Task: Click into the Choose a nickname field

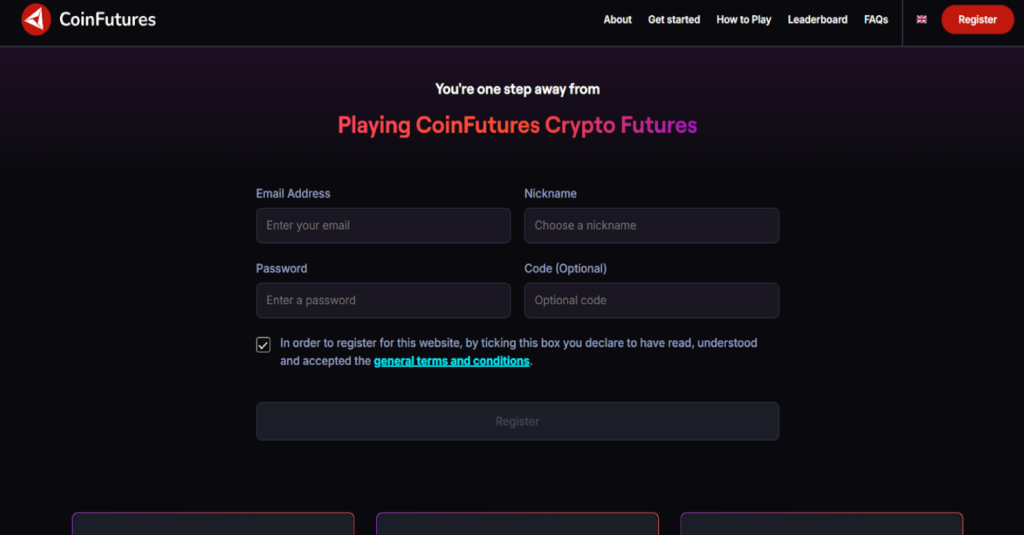Action: pyautogui.click(x=651, y=226)
